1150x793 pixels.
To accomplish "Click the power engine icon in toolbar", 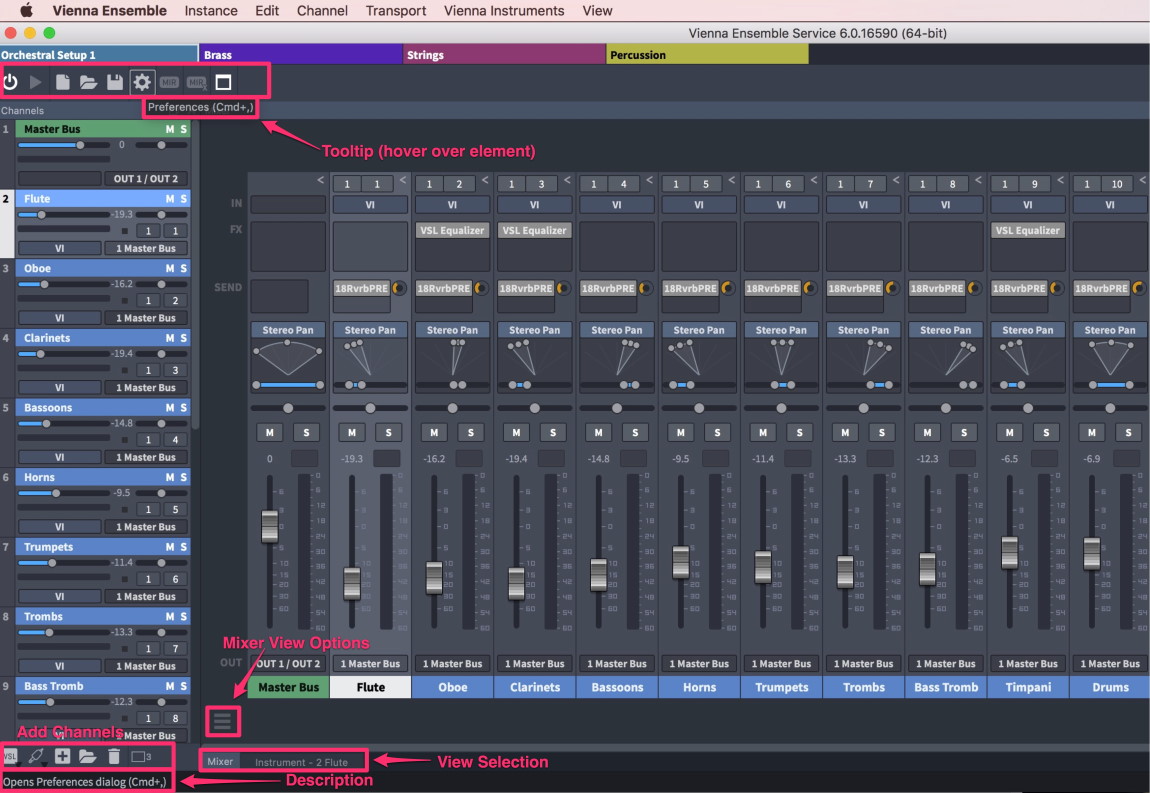I will 10,81.
